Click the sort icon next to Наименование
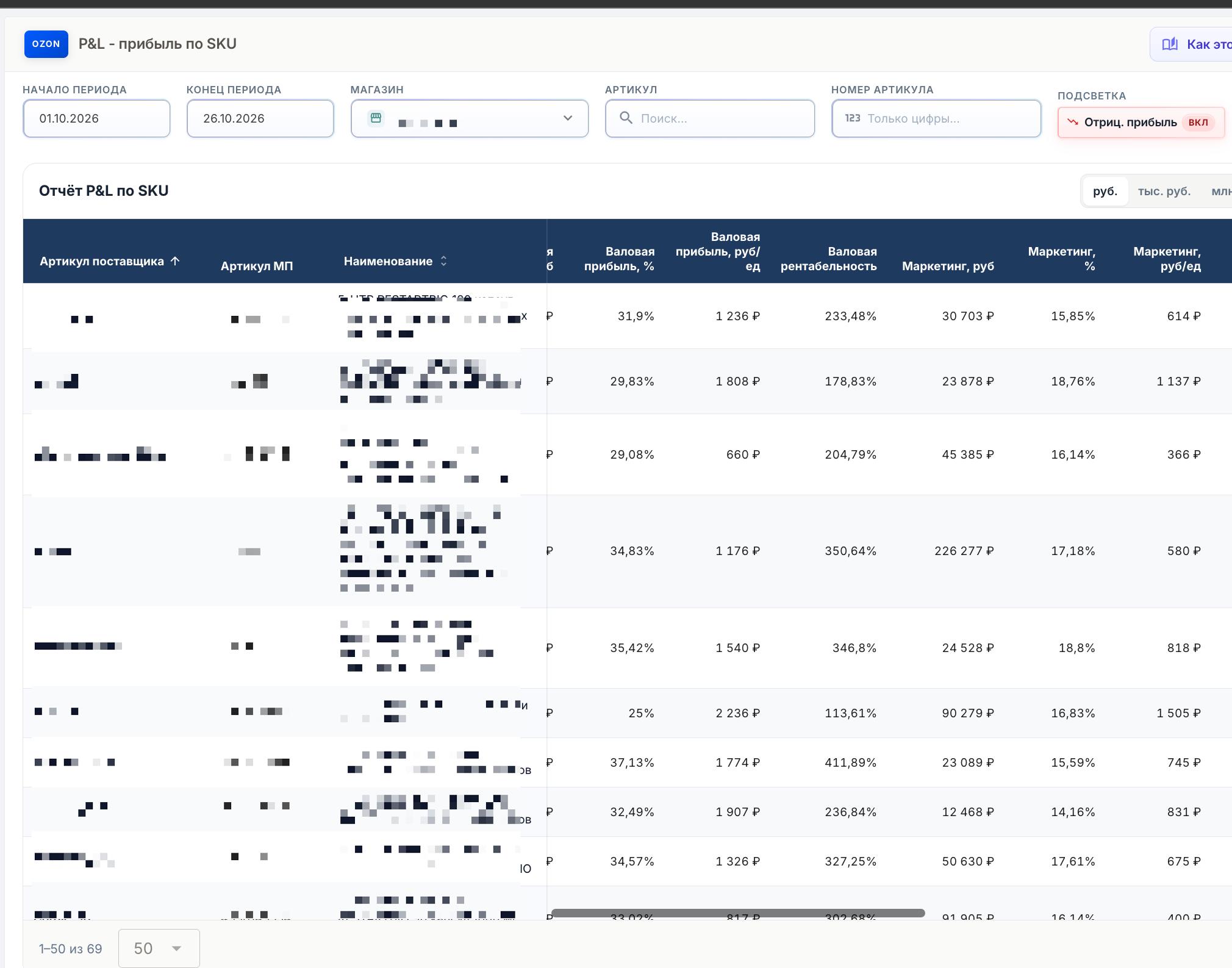1232x968 pixels. [443, 261]
